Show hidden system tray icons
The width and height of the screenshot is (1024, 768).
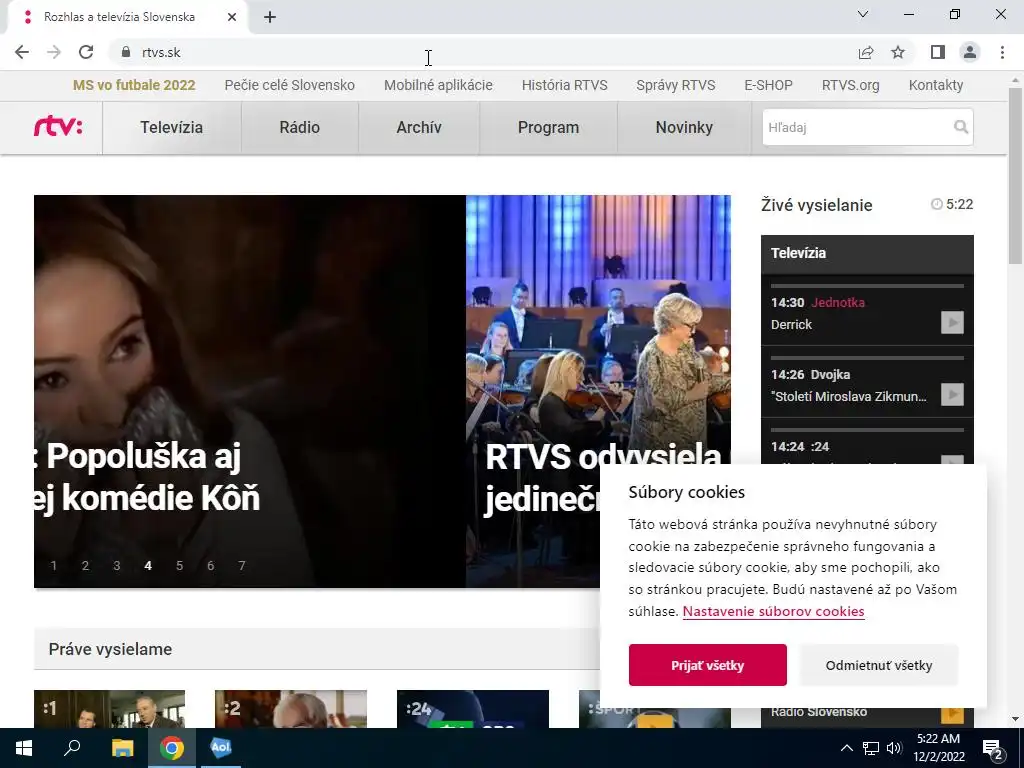(846, 748)
